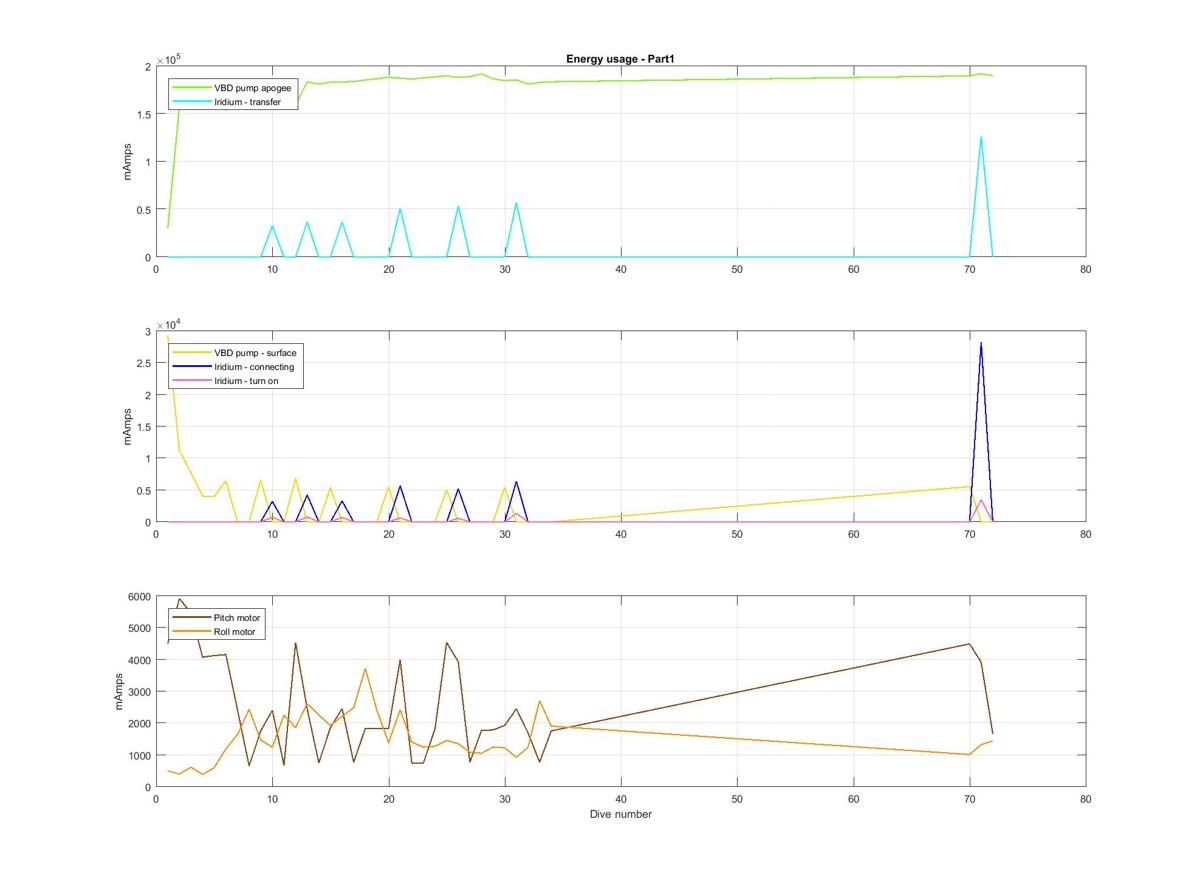Click the 'Energy usage - Part1' title

tap(620, 59)
